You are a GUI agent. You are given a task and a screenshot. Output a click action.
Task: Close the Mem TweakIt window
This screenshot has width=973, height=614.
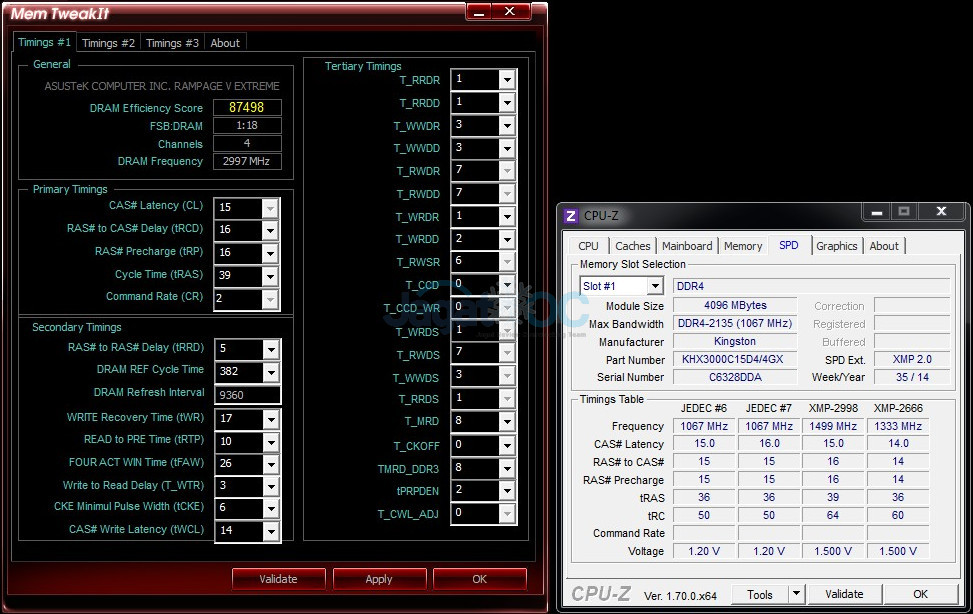click(512, 12)
